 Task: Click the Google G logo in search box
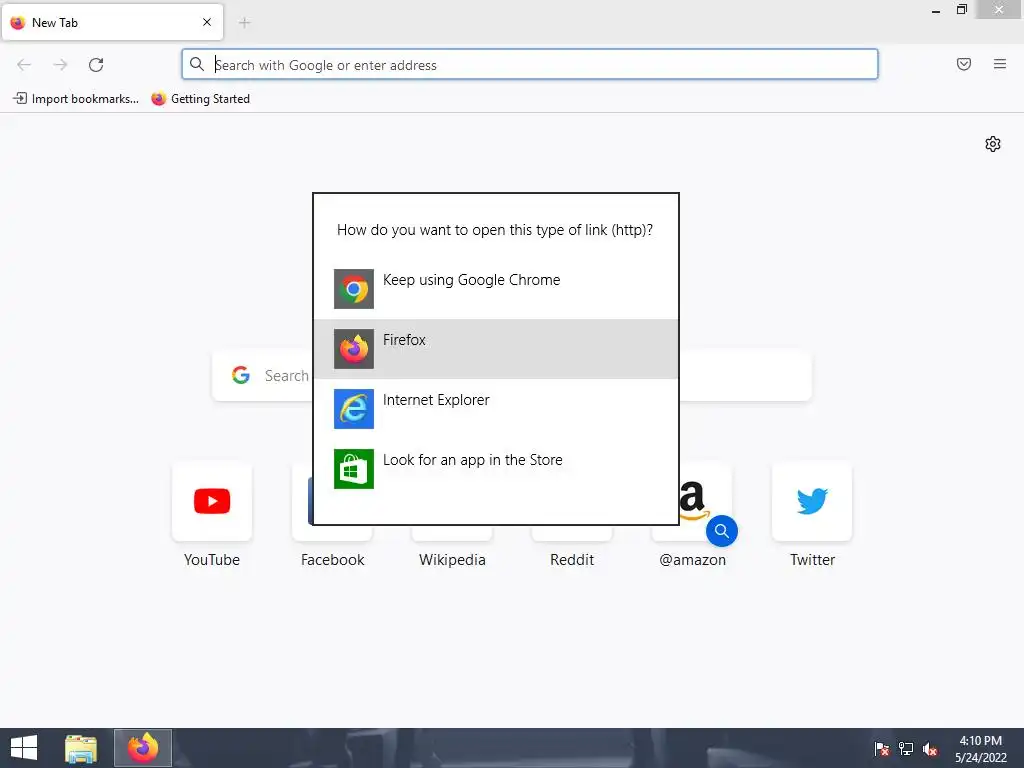point(241,375)
